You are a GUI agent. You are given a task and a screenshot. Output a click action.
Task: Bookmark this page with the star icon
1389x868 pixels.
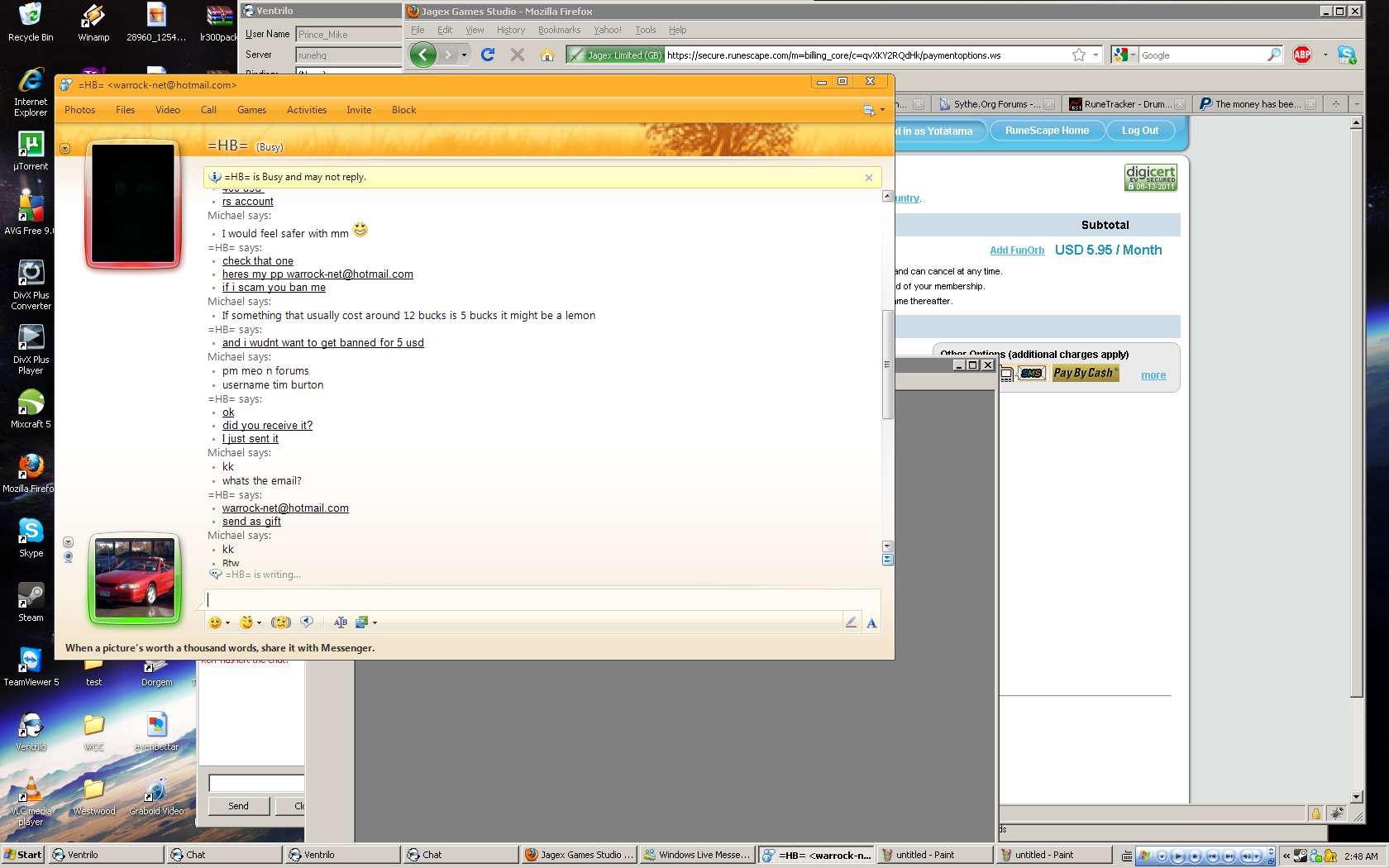(1079, 55)
